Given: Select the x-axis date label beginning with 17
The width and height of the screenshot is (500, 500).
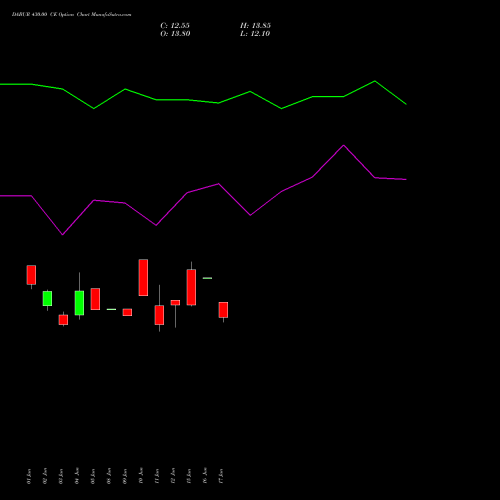Looking at the screenshot, I should (x=221, y=476).
